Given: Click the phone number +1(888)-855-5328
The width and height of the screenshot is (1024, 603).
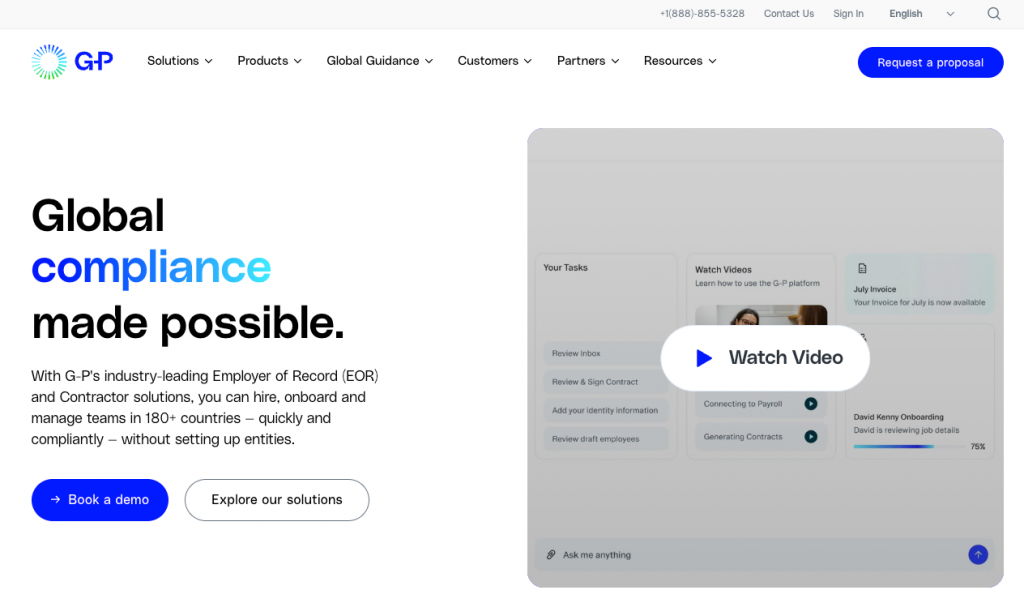Looking at the screenshot, I should pyautogui.click(x=702, y=14).
